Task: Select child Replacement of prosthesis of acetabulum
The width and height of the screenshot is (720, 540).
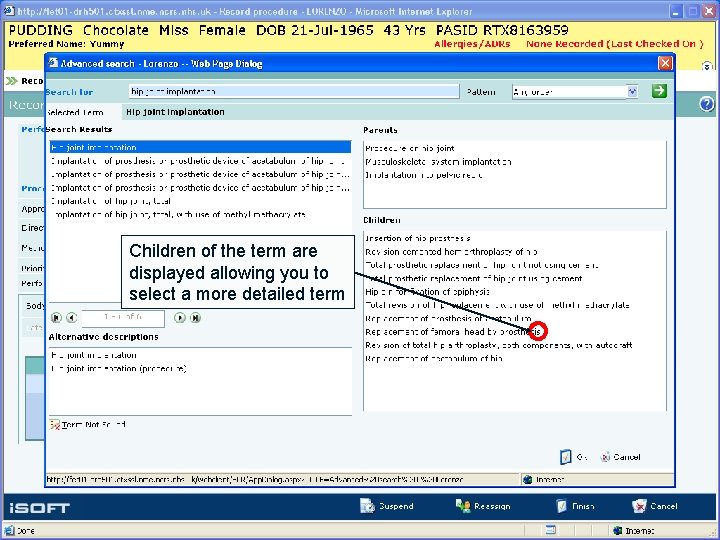Action: [x=448, y=318]
